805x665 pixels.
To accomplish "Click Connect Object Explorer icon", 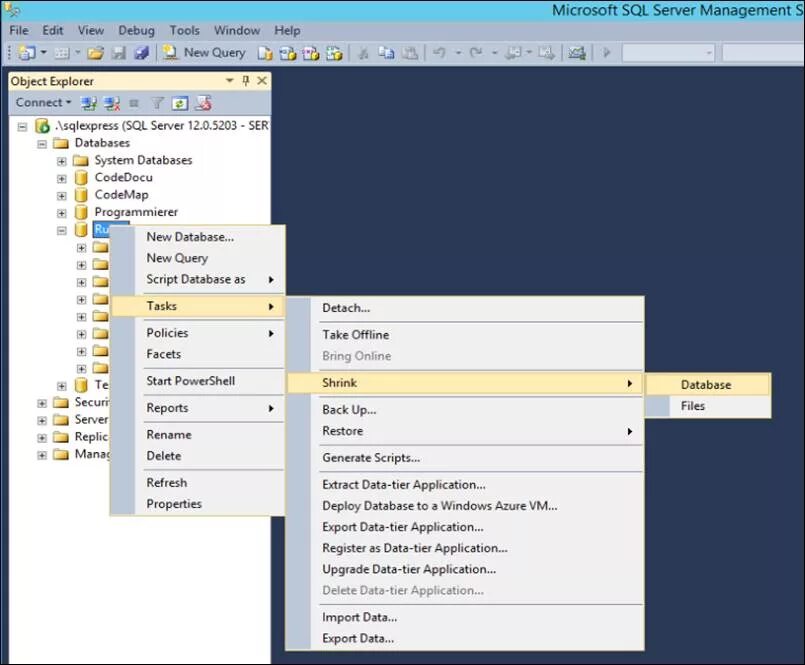I will 89,103.
